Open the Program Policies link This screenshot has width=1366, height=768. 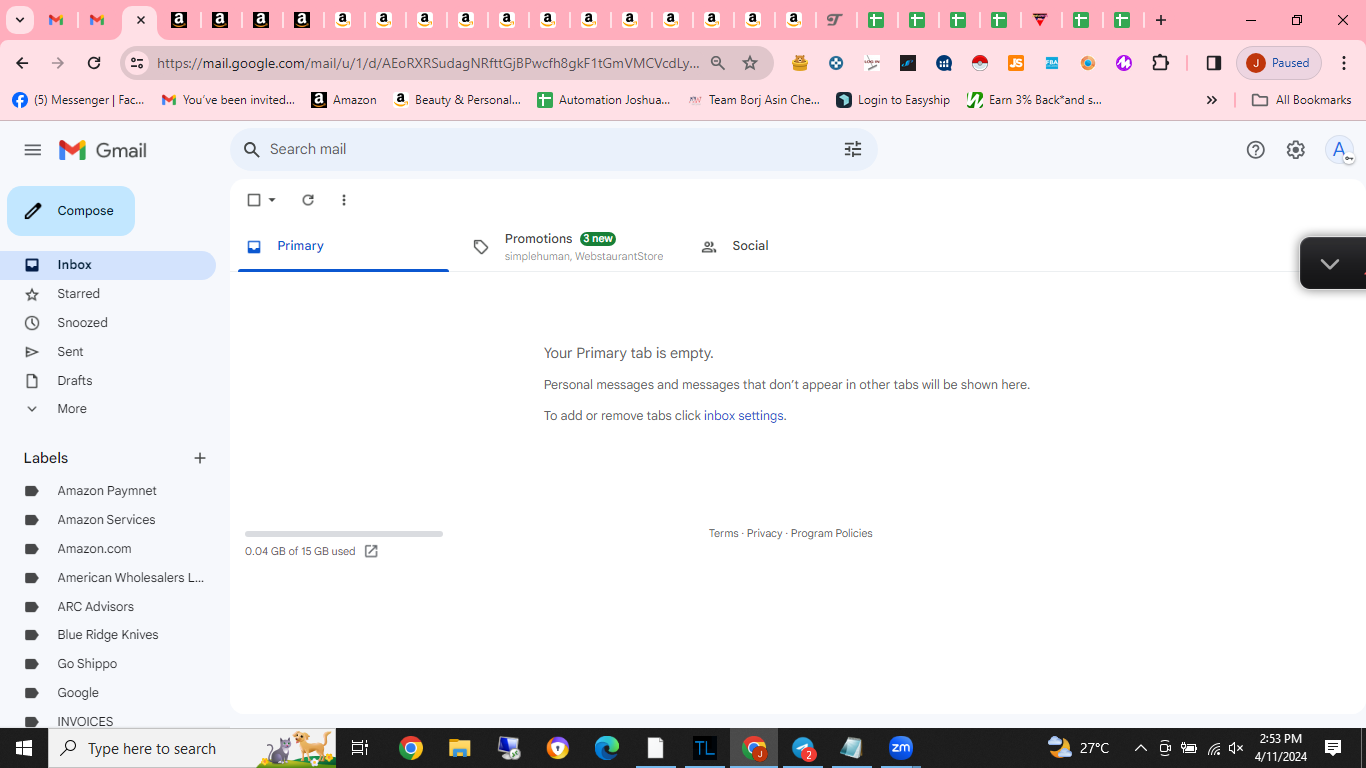[x=831, y=534]
